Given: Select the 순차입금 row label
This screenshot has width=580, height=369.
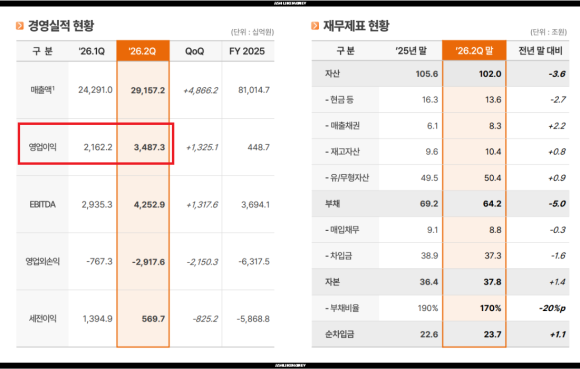Looking at the screenshot, I should click(339, 334).
